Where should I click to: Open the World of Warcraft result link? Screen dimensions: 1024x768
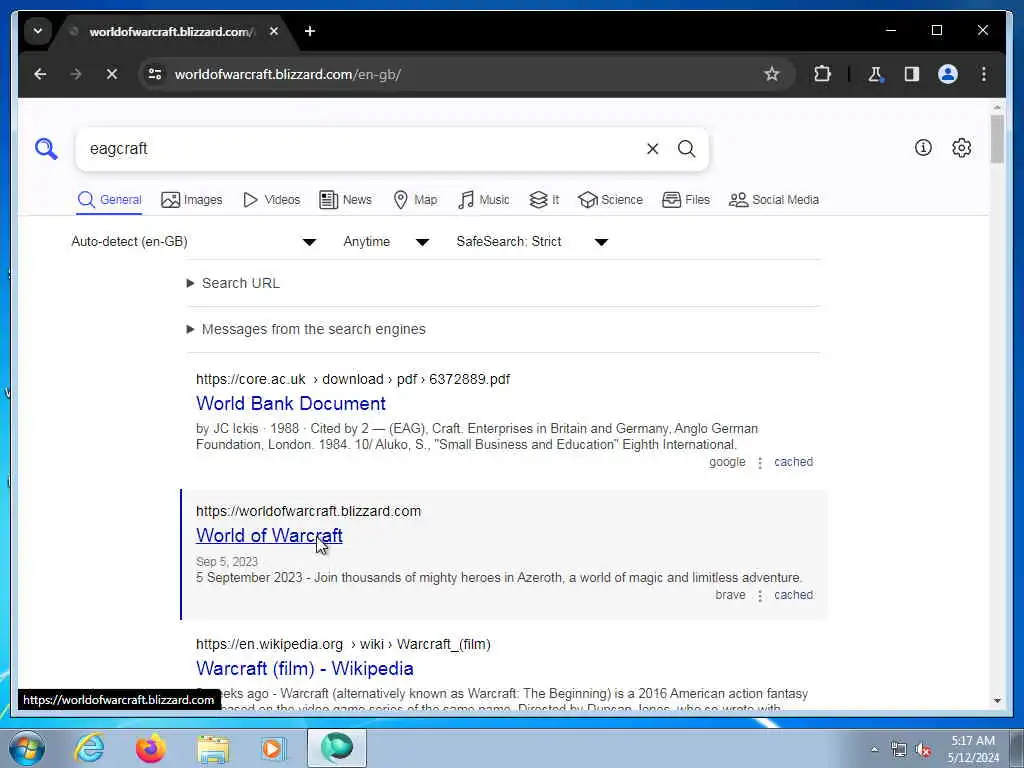point(269,536)
